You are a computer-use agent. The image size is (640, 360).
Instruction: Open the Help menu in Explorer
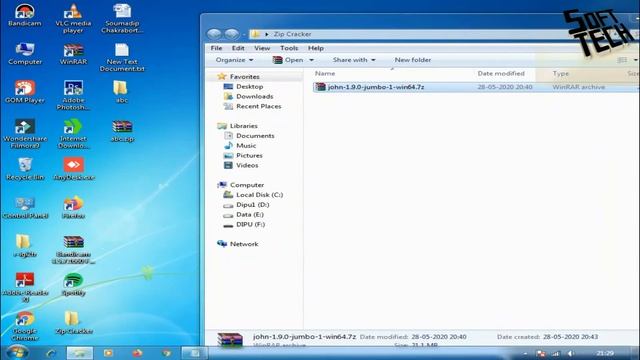pos(316,48)
